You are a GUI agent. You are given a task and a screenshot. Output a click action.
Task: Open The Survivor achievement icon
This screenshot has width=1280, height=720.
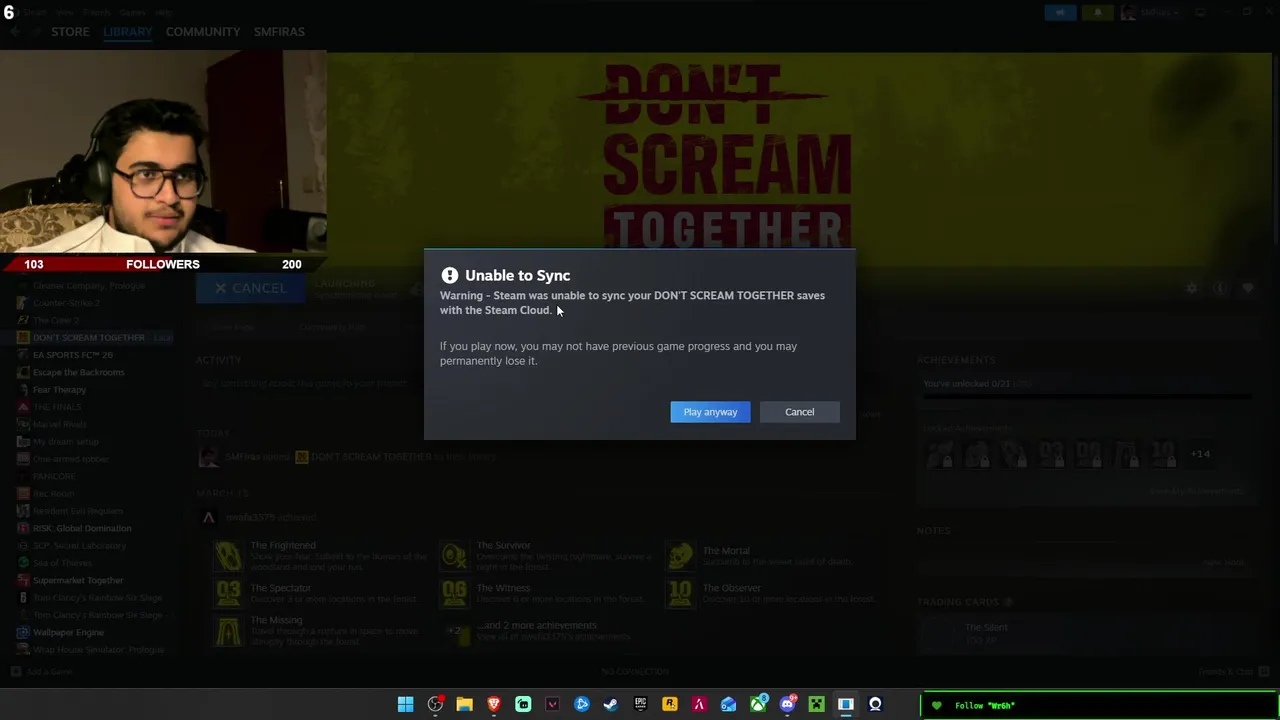454,555
